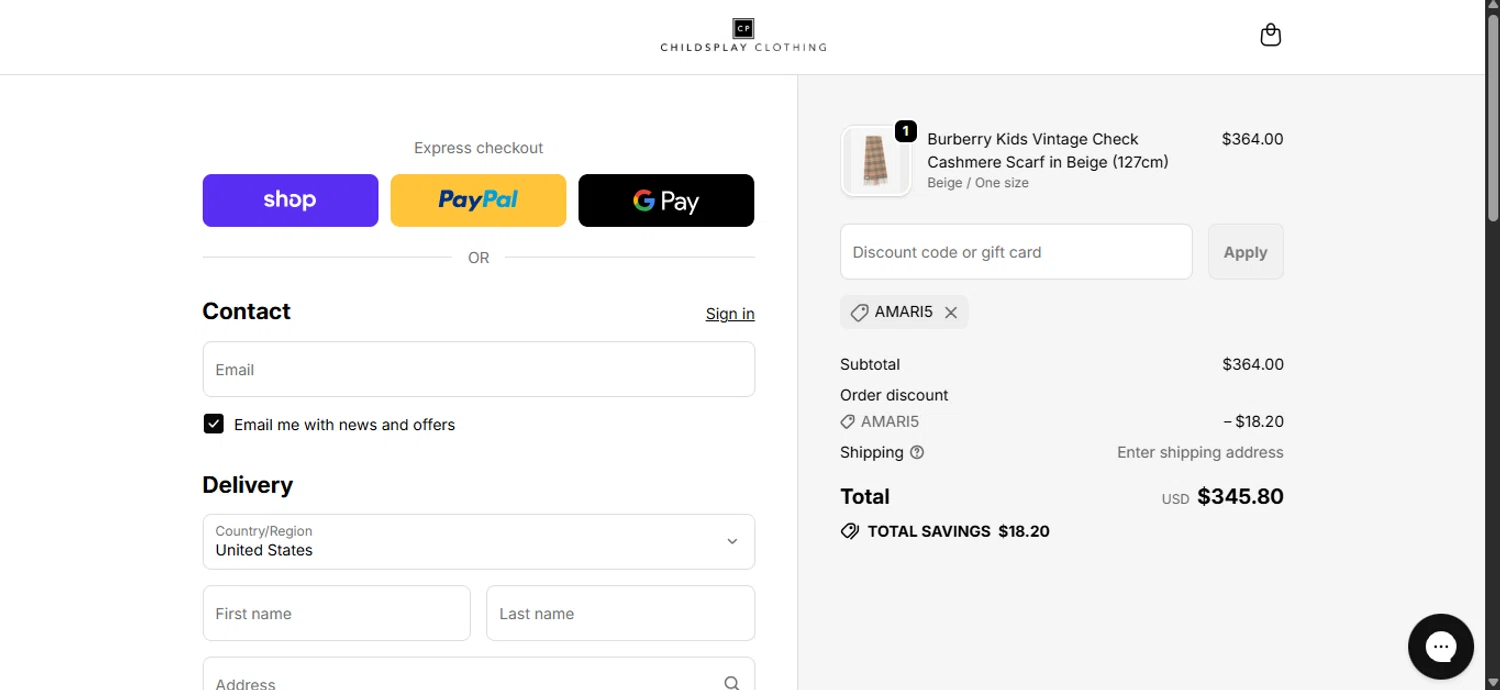Apply the discount code
The image size is (1500, 690).
[x=1245, y=252]
